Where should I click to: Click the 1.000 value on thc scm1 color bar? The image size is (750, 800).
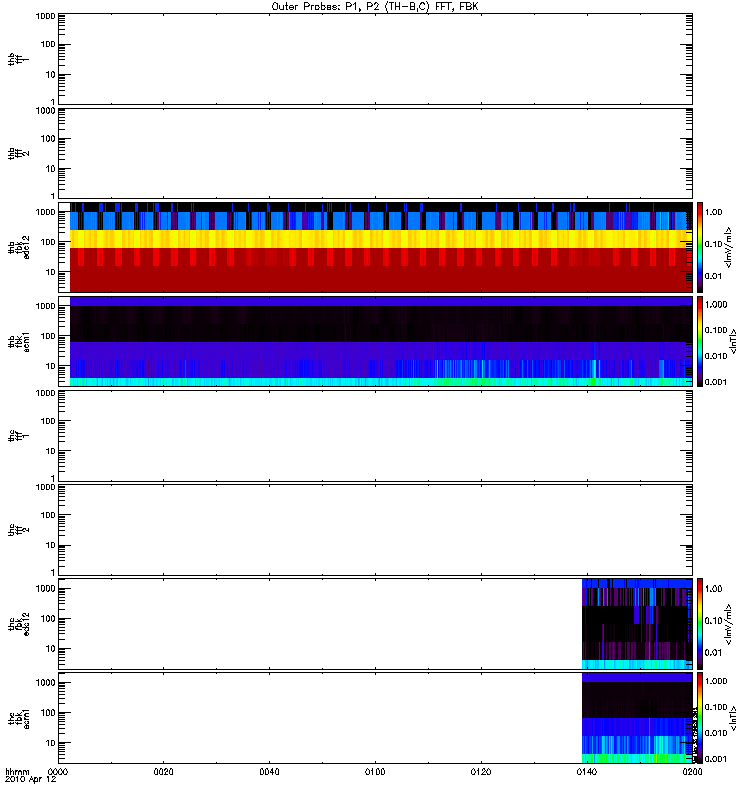[x=716, y=681]
